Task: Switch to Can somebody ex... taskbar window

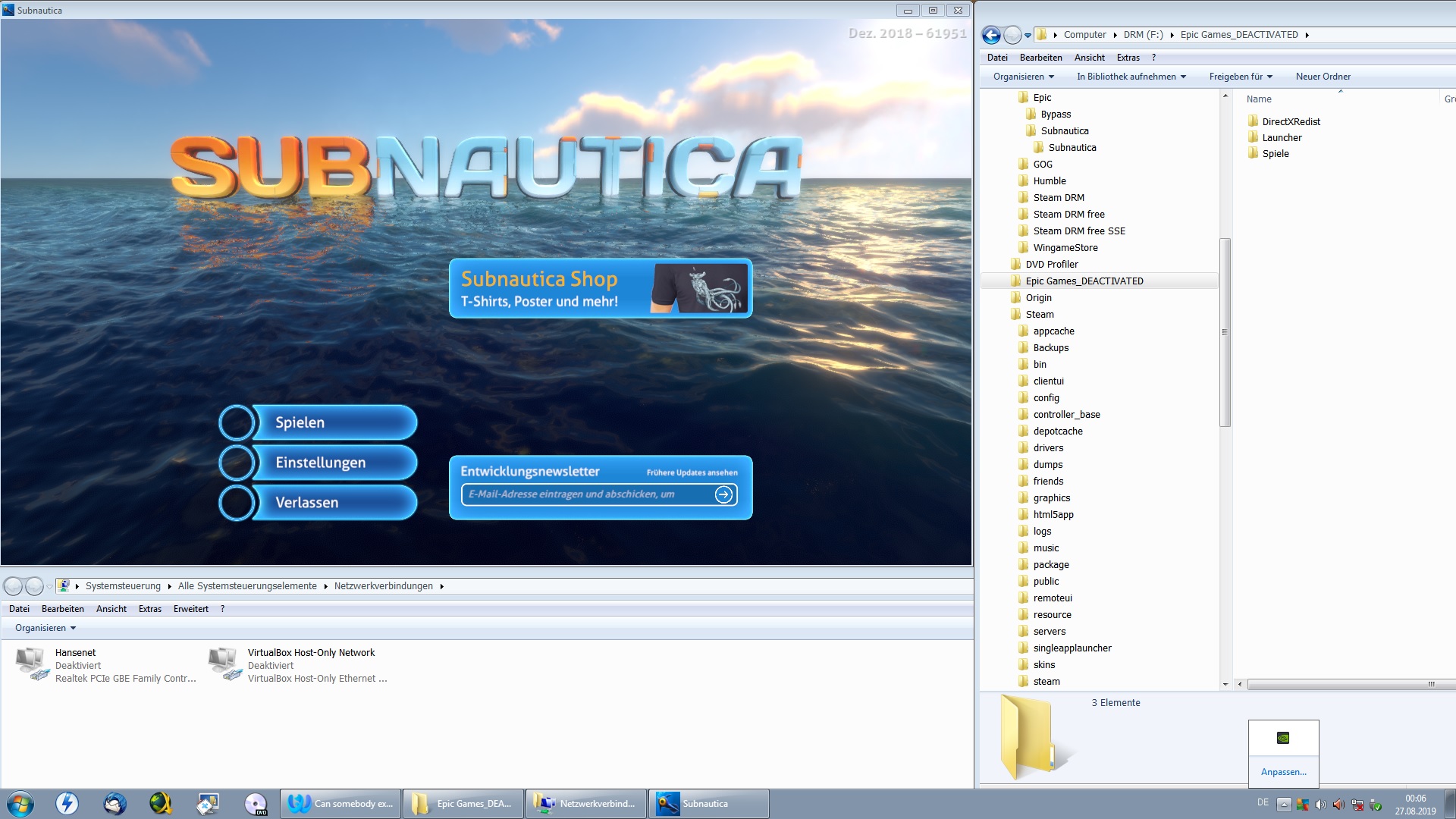Action: pyautogui.click(x=340, y=804)
